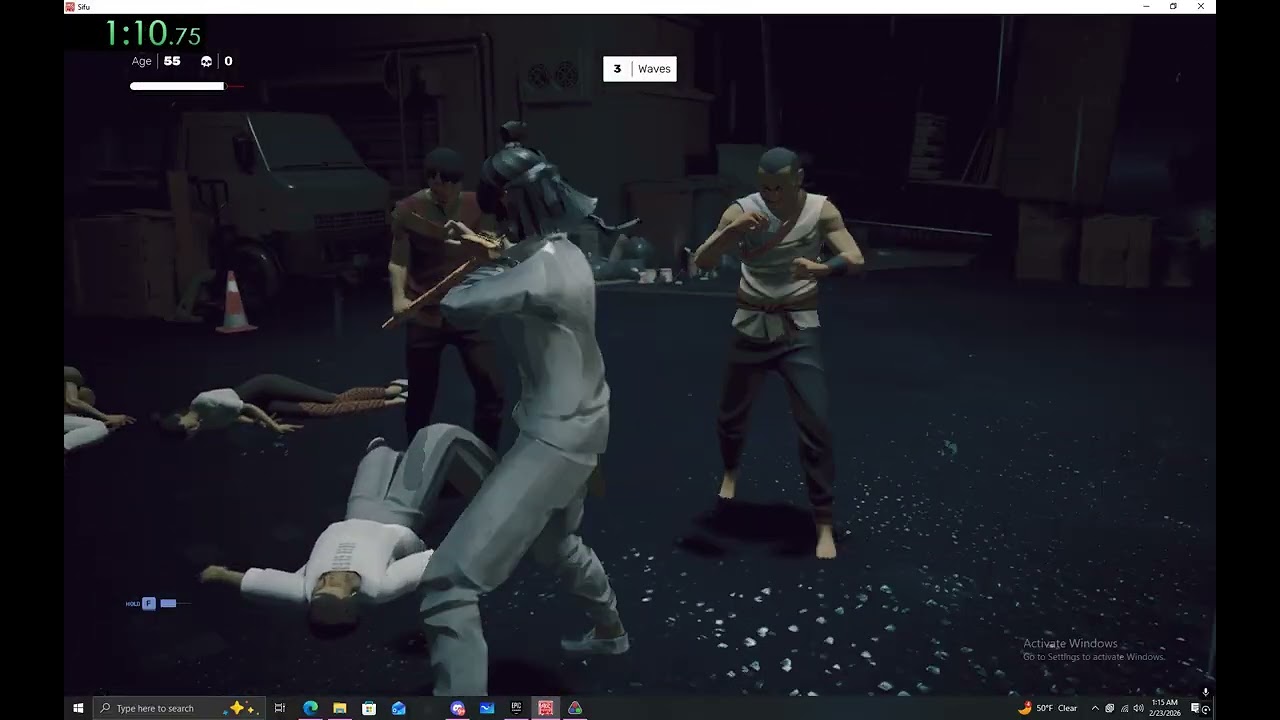Viewport: 1280px width, 720px height.
Task: Open the blue Mail envelope icon
Action: click(487, 708)
